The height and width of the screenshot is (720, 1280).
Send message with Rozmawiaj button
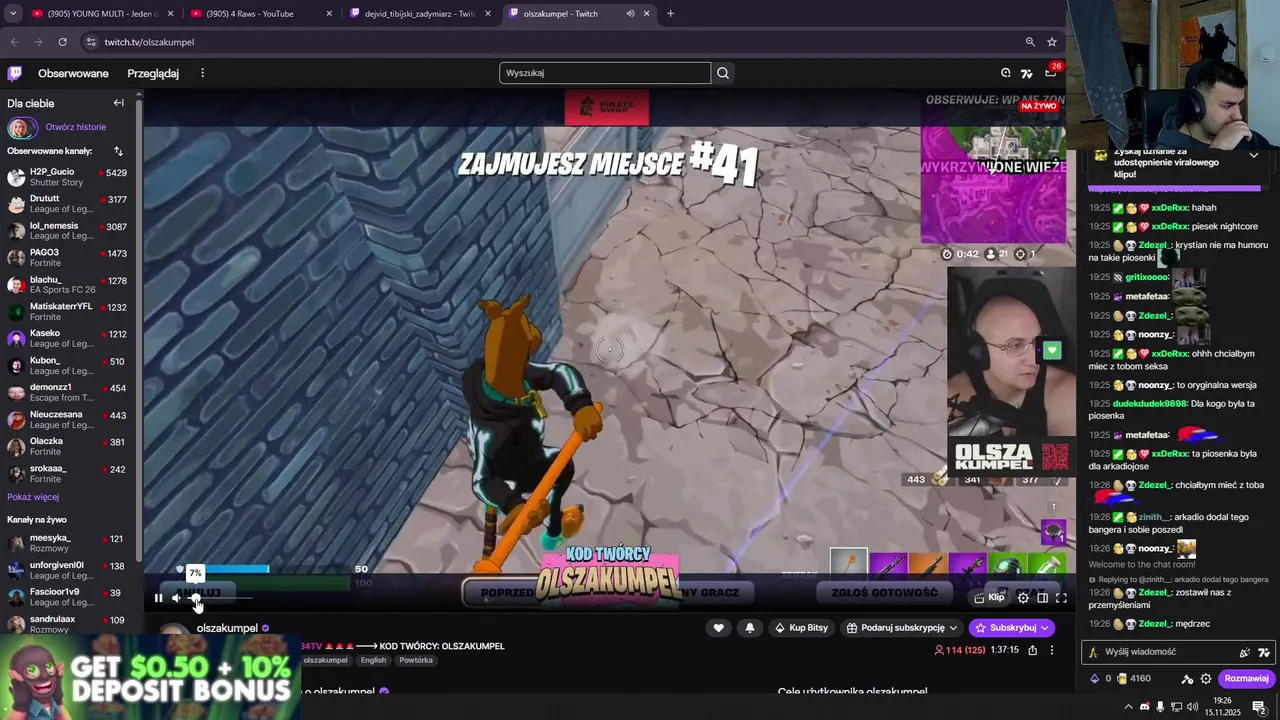(x=1246, y=679)
